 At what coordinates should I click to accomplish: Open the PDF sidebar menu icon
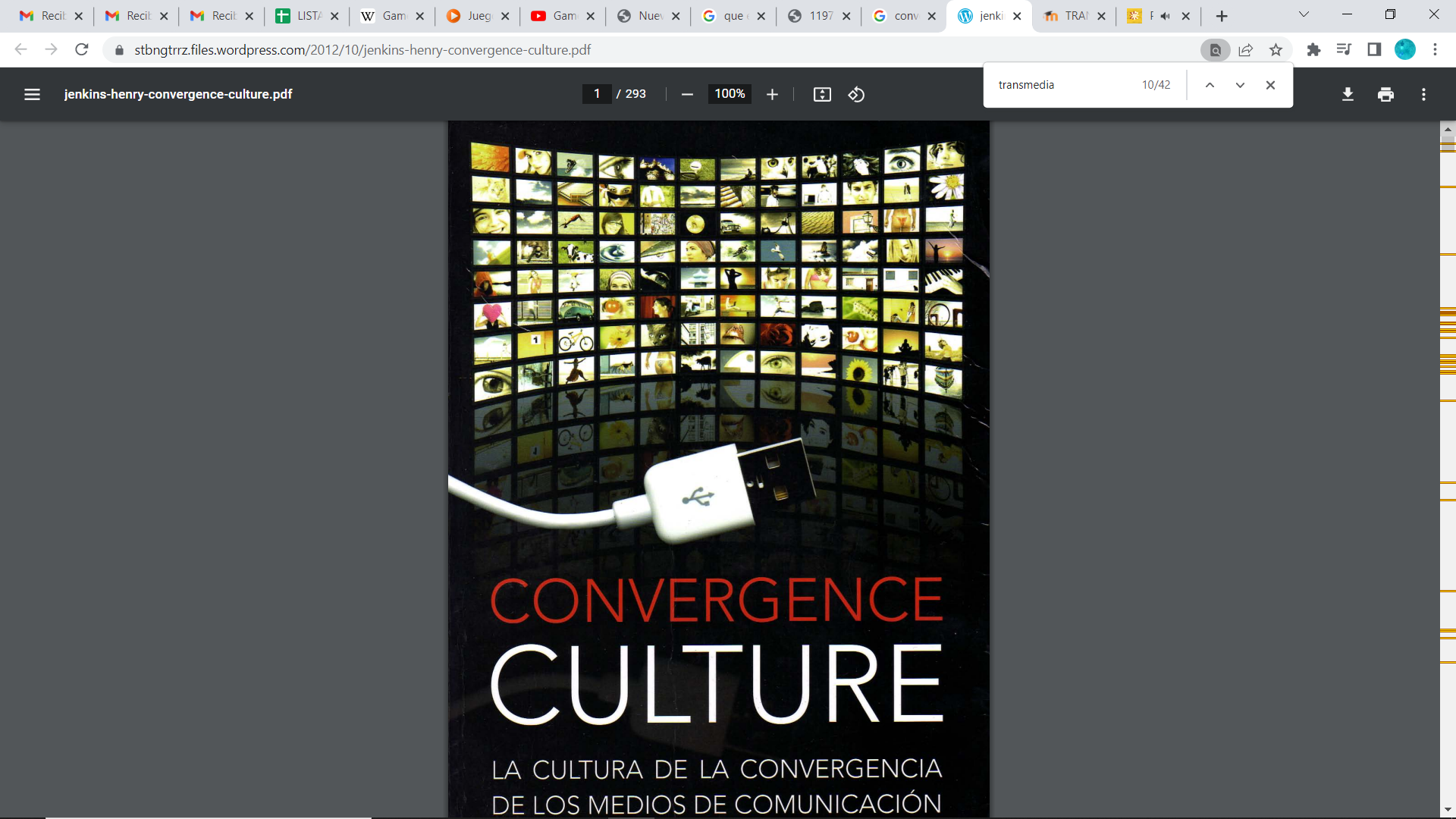click(x=32, y=94)
